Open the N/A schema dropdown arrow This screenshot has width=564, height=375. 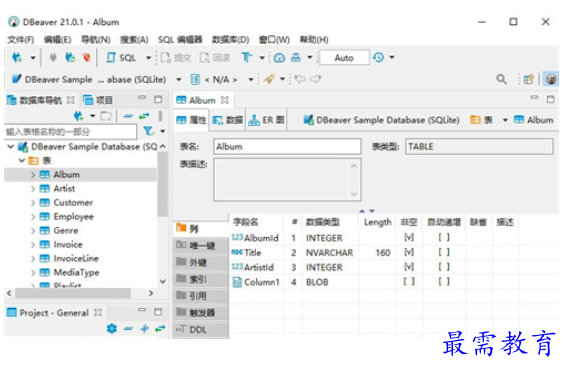[251, 79]
